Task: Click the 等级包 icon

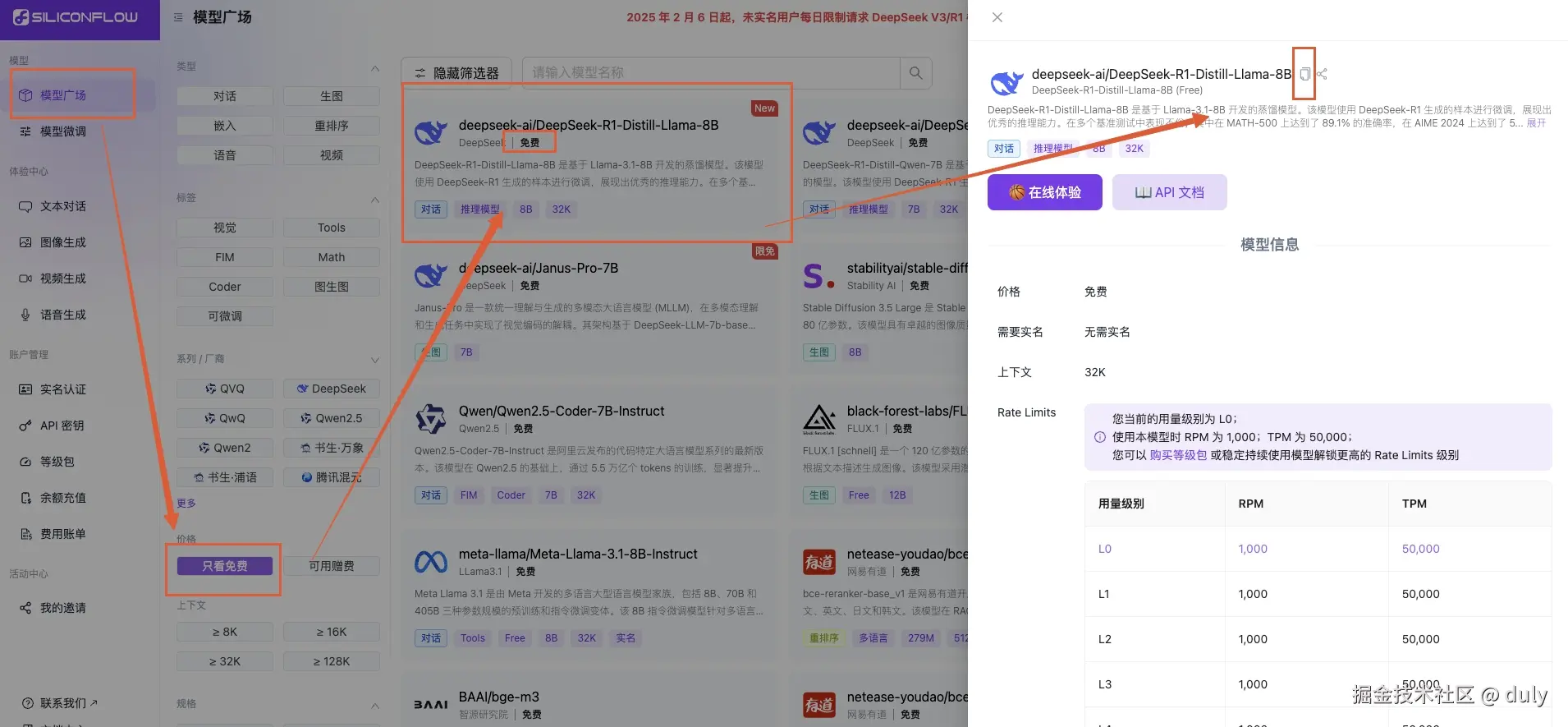Action: click(25, 462)
